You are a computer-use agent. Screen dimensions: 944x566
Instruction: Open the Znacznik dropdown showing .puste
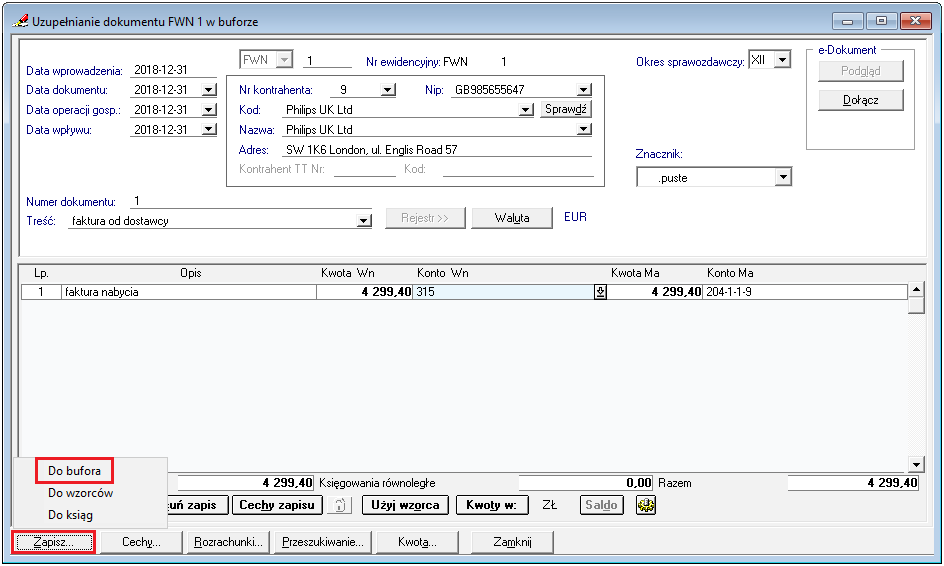click(783, 177)
